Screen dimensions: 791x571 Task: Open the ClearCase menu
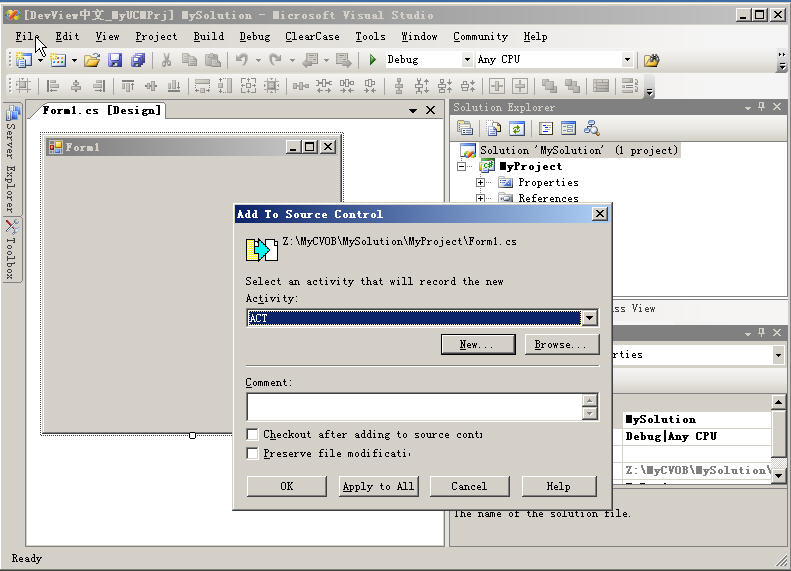tap(312, 37)
